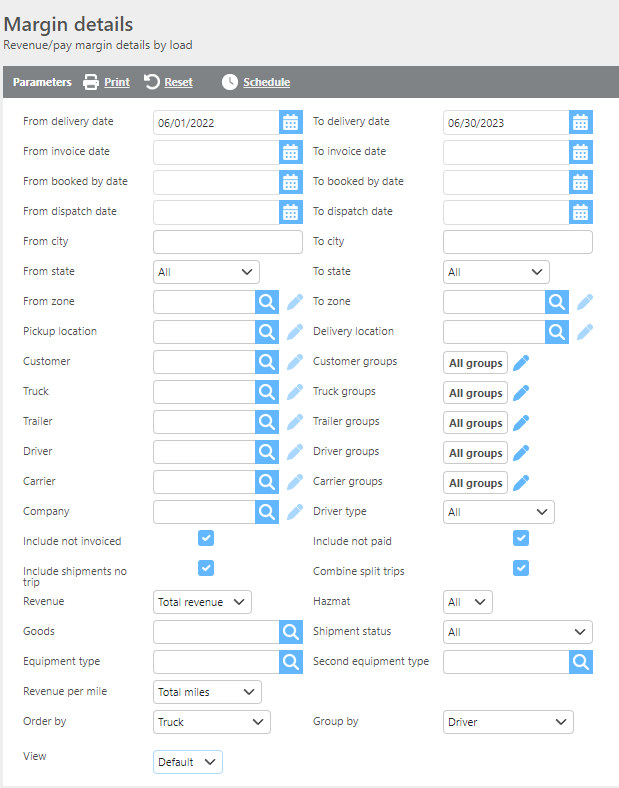The height and width of the screenshot is (788, 619).
Task: Click the All groups button for Carrier groups
Action: click(475, 483)
